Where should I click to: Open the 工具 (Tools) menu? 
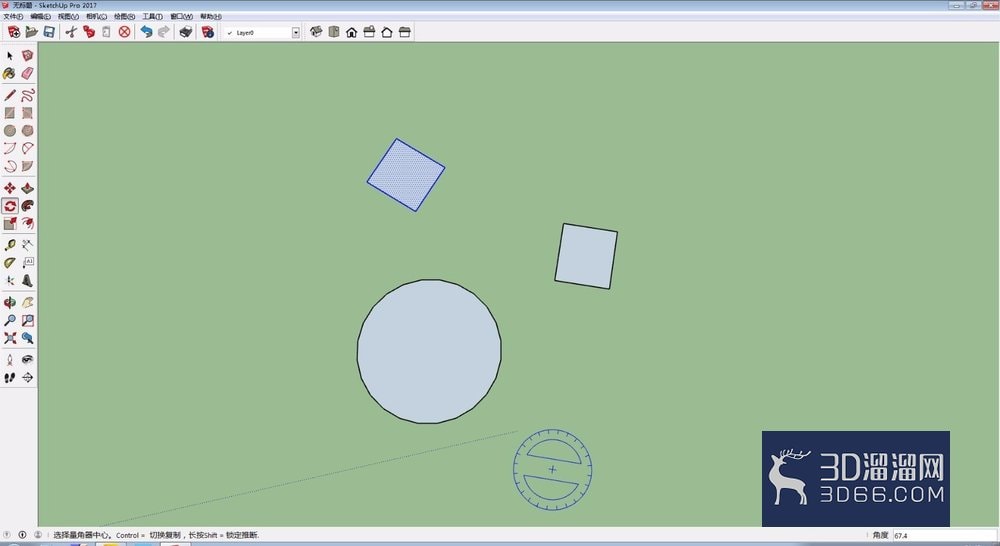(x=152, y=17)
